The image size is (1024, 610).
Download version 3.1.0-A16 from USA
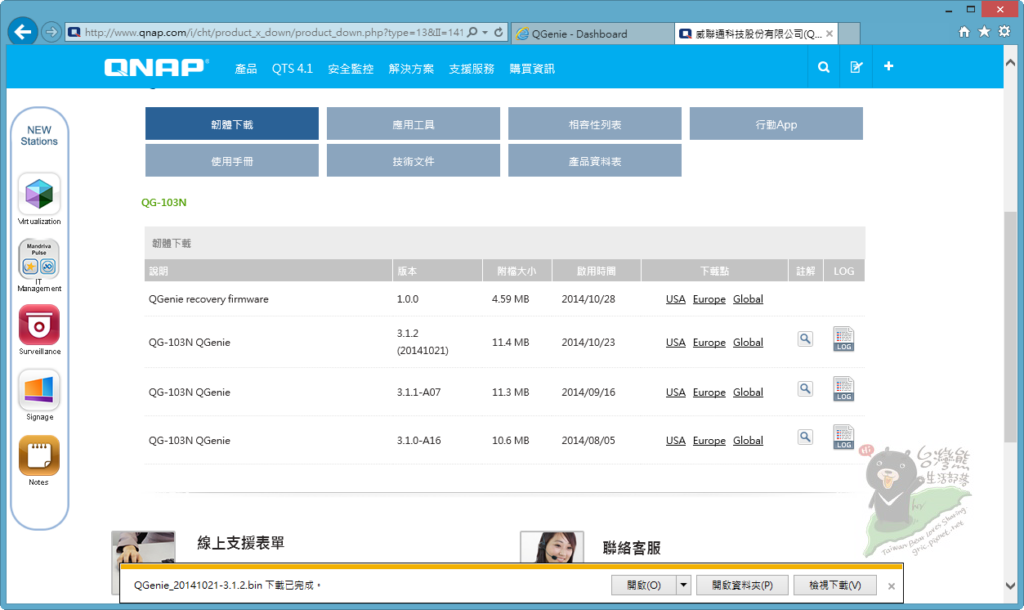[x=675, y=441]
